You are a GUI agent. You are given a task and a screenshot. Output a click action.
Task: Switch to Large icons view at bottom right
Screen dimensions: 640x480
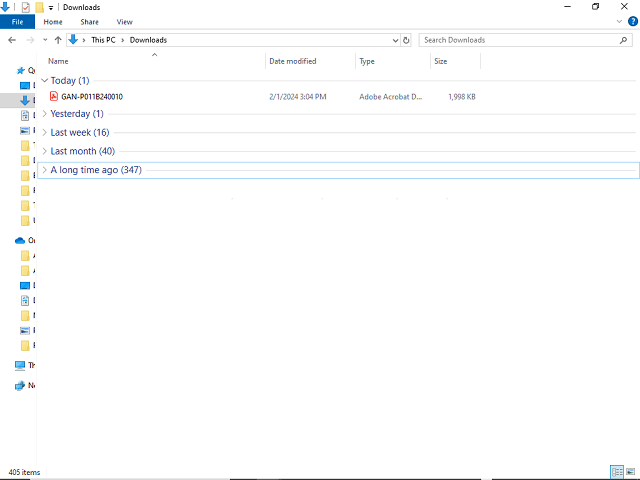tap(630, 472)
